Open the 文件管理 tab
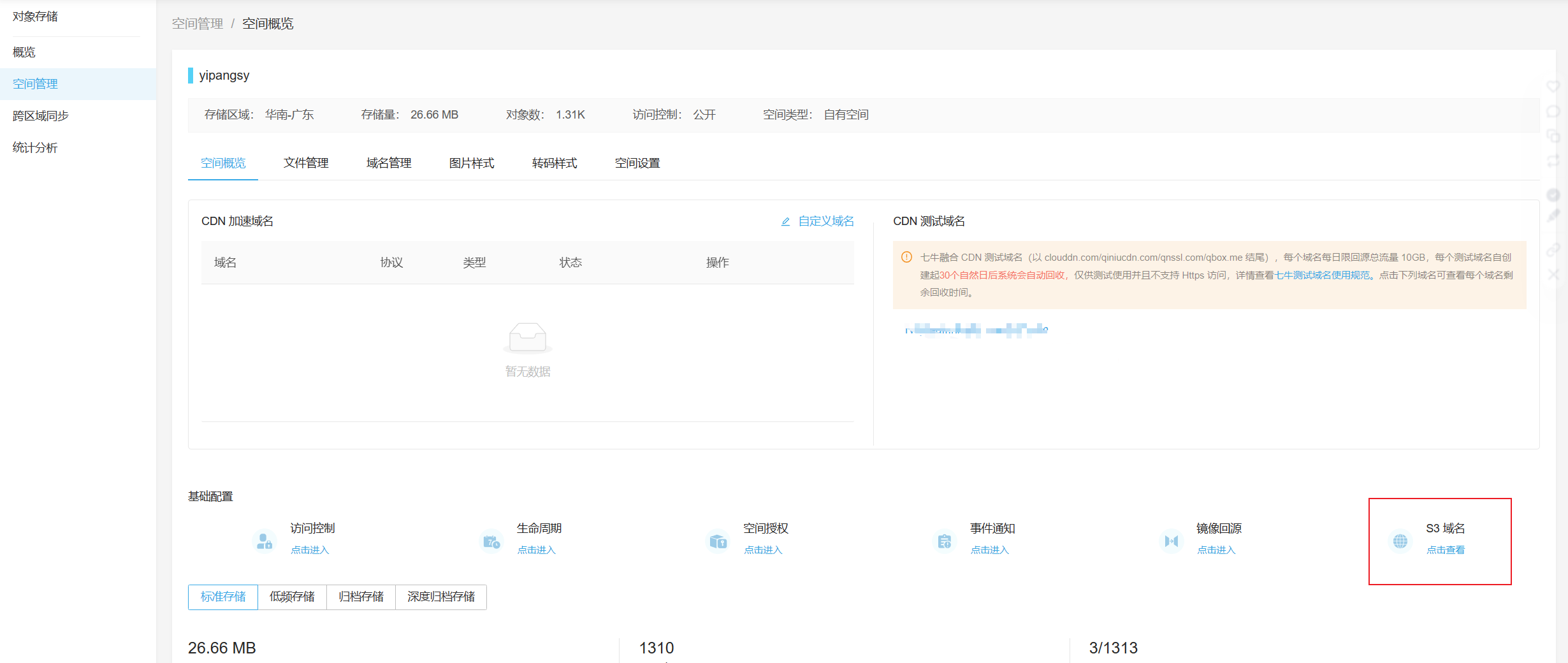The image size is (1568, 663). coord(306,163)
